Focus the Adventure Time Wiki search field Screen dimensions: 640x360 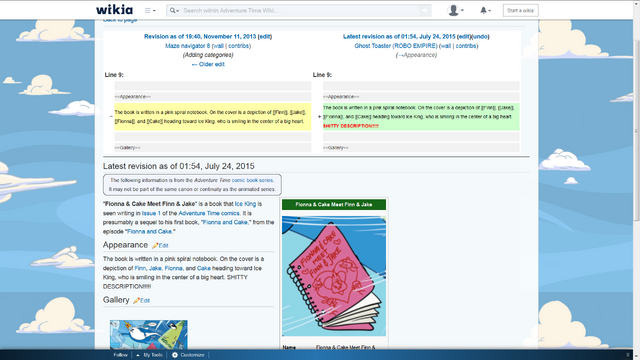pyautogui.click(x=300, y=10)
